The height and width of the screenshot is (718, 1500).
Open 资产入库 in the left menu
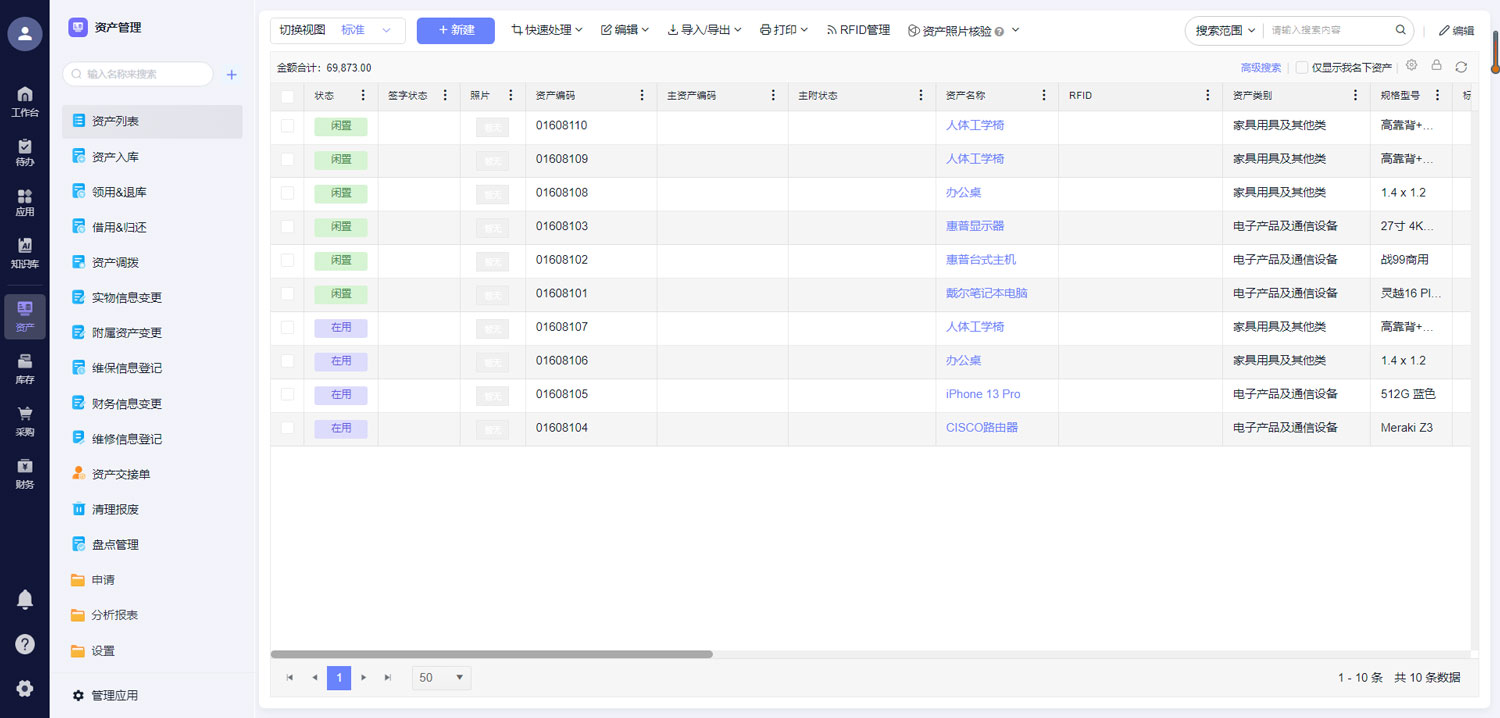115,157
